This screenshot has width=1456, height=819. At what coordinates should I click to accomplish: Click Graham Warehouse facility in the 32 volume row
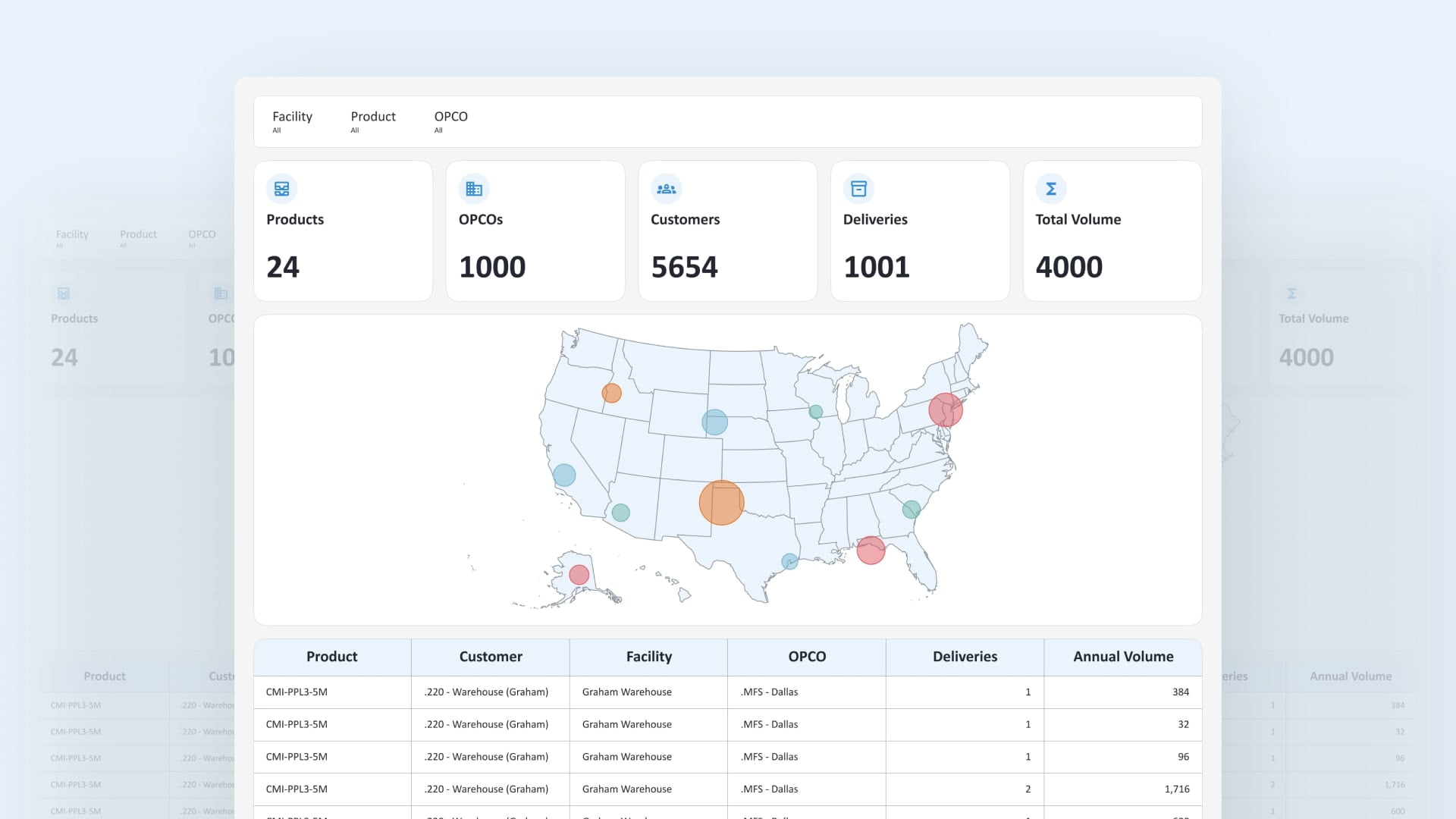tap(627, 724)
